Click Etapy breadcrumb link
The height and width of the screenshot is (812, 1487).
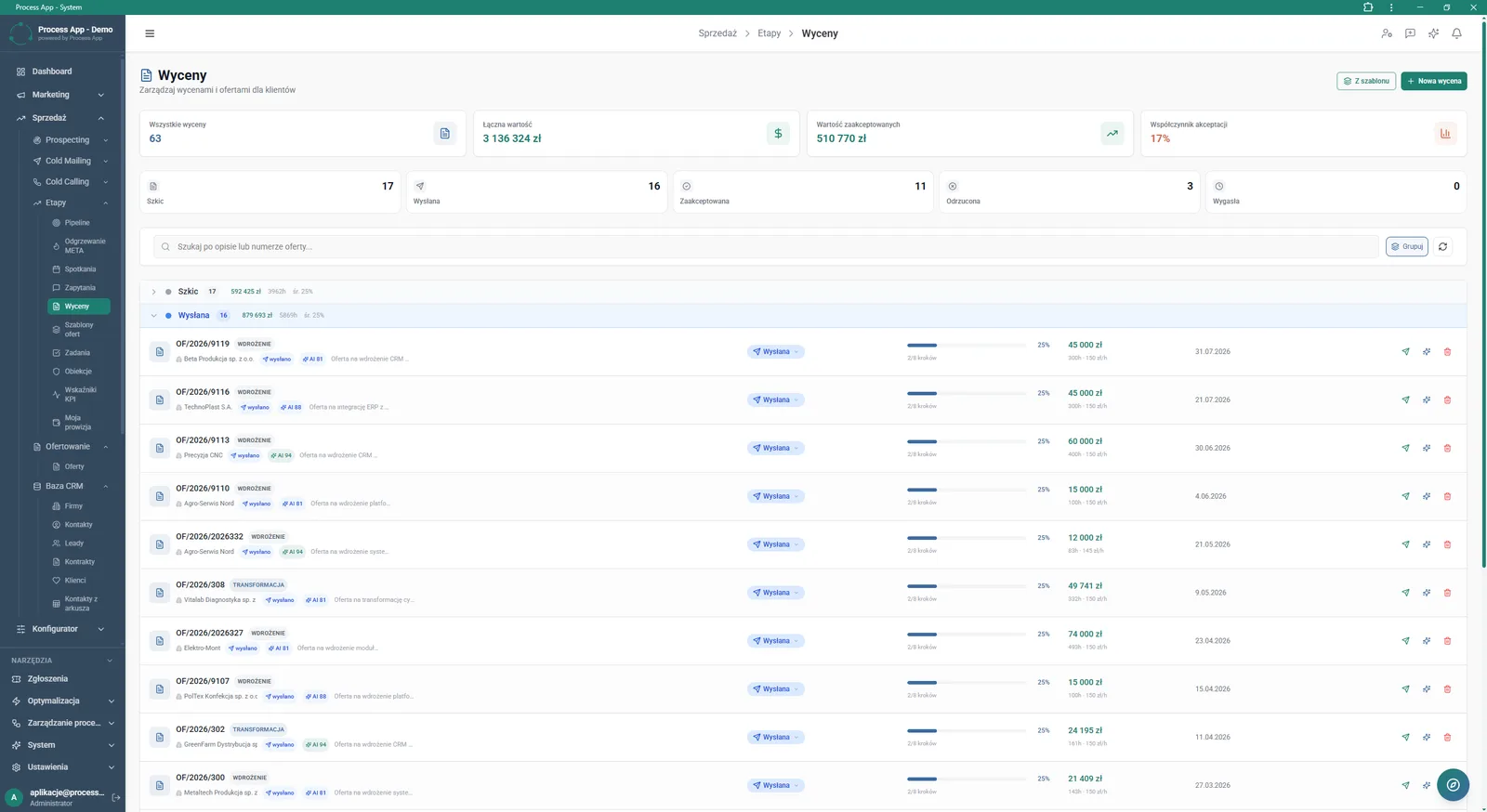[x=770, y=33]
